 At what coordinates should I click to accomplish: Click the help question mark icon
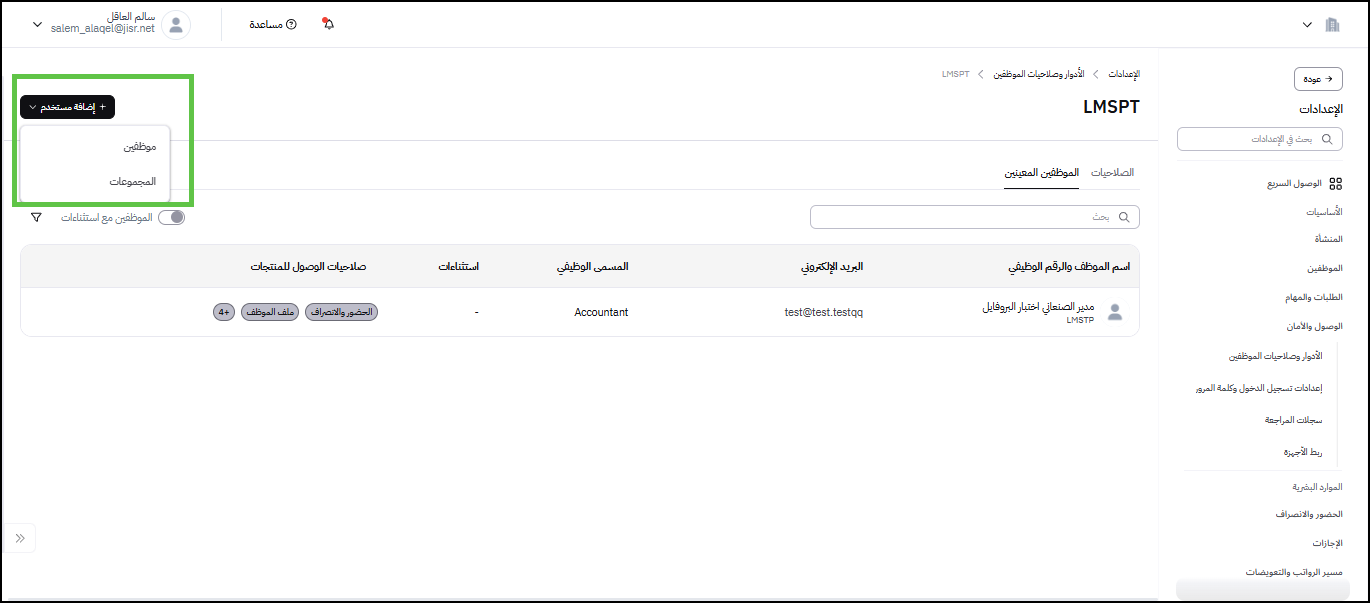coord(291,24)
